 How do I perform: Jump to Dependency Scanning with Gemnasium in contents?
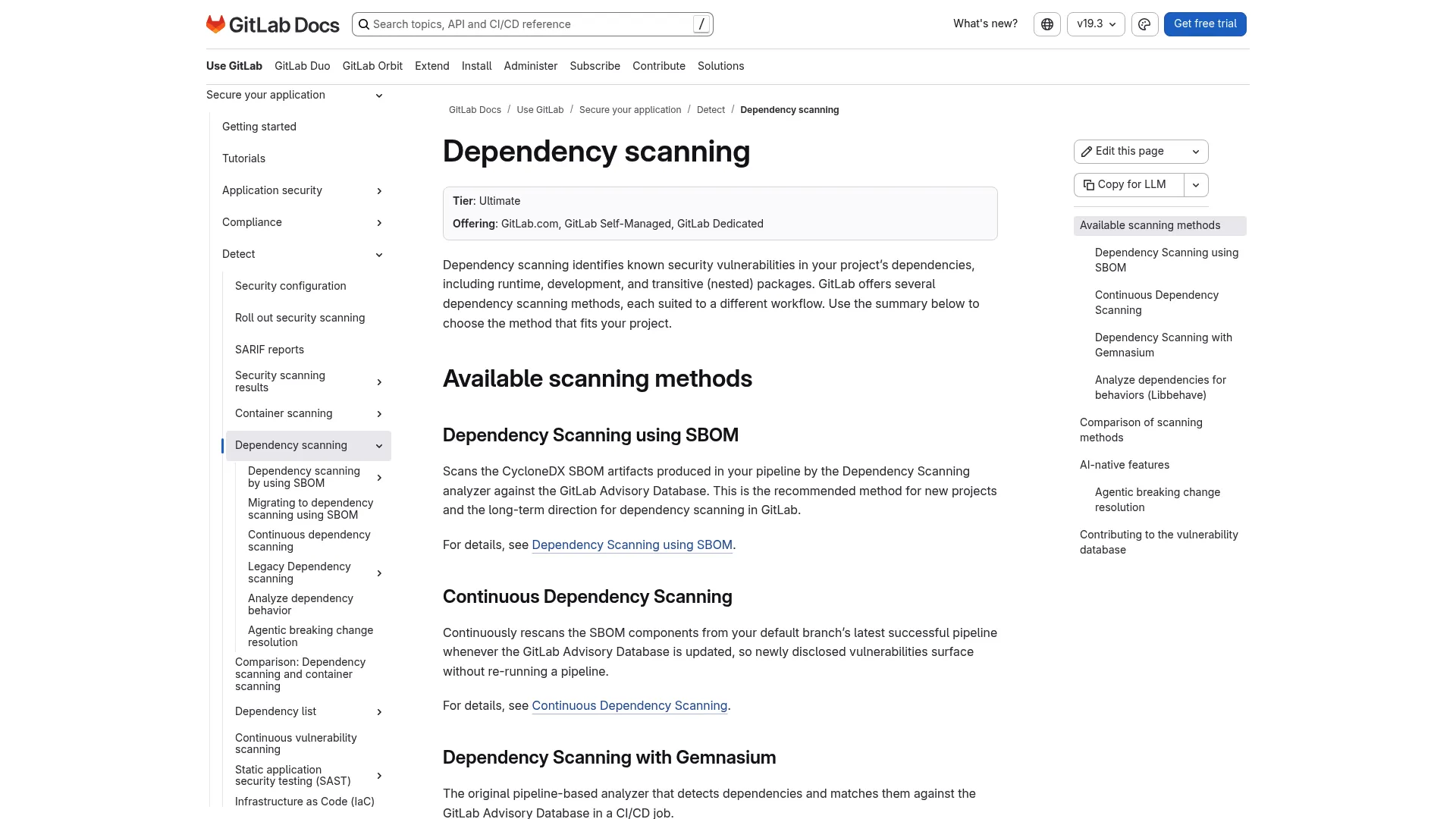point(1163,345)
